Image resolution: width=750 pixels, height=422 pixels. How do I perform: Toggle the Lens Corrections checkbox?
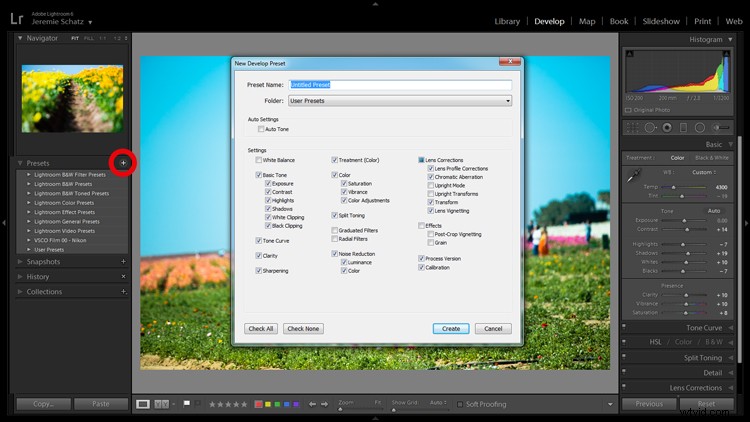tap(421, 160)
